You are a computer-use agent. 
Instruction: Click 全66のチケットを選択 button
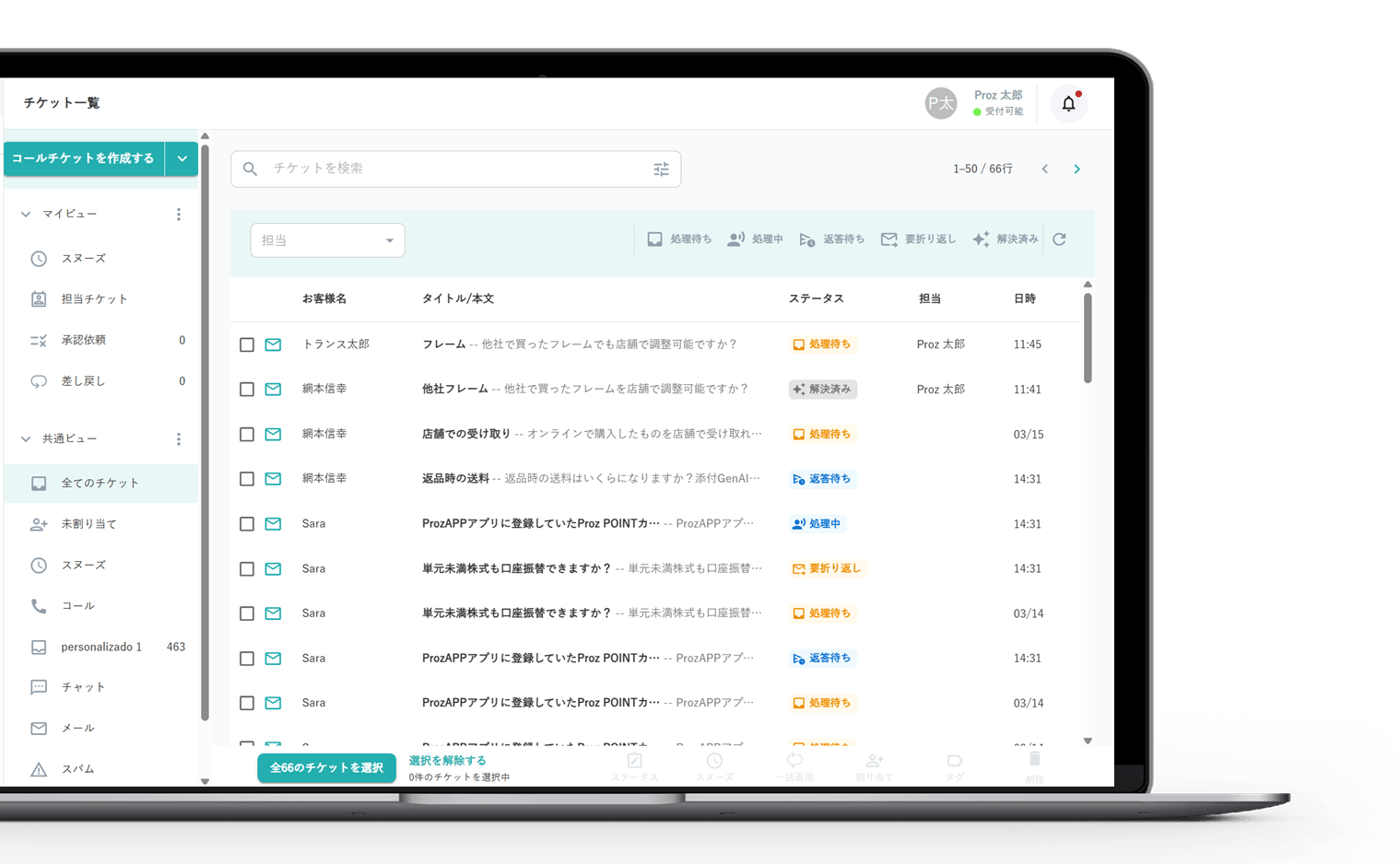(x=327, y=768)
